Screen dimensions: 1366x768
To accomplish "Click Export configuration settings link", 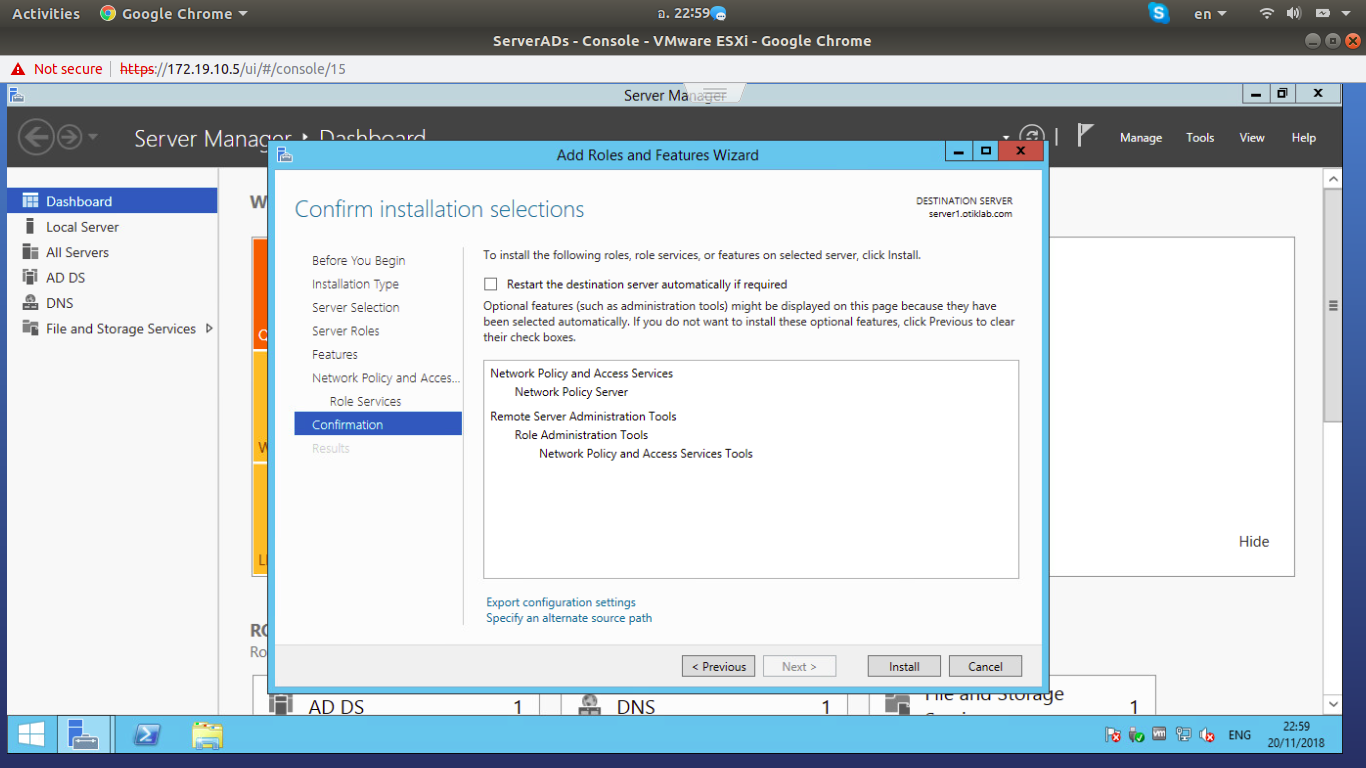I will pyautogui.click(x=561, y=602).
